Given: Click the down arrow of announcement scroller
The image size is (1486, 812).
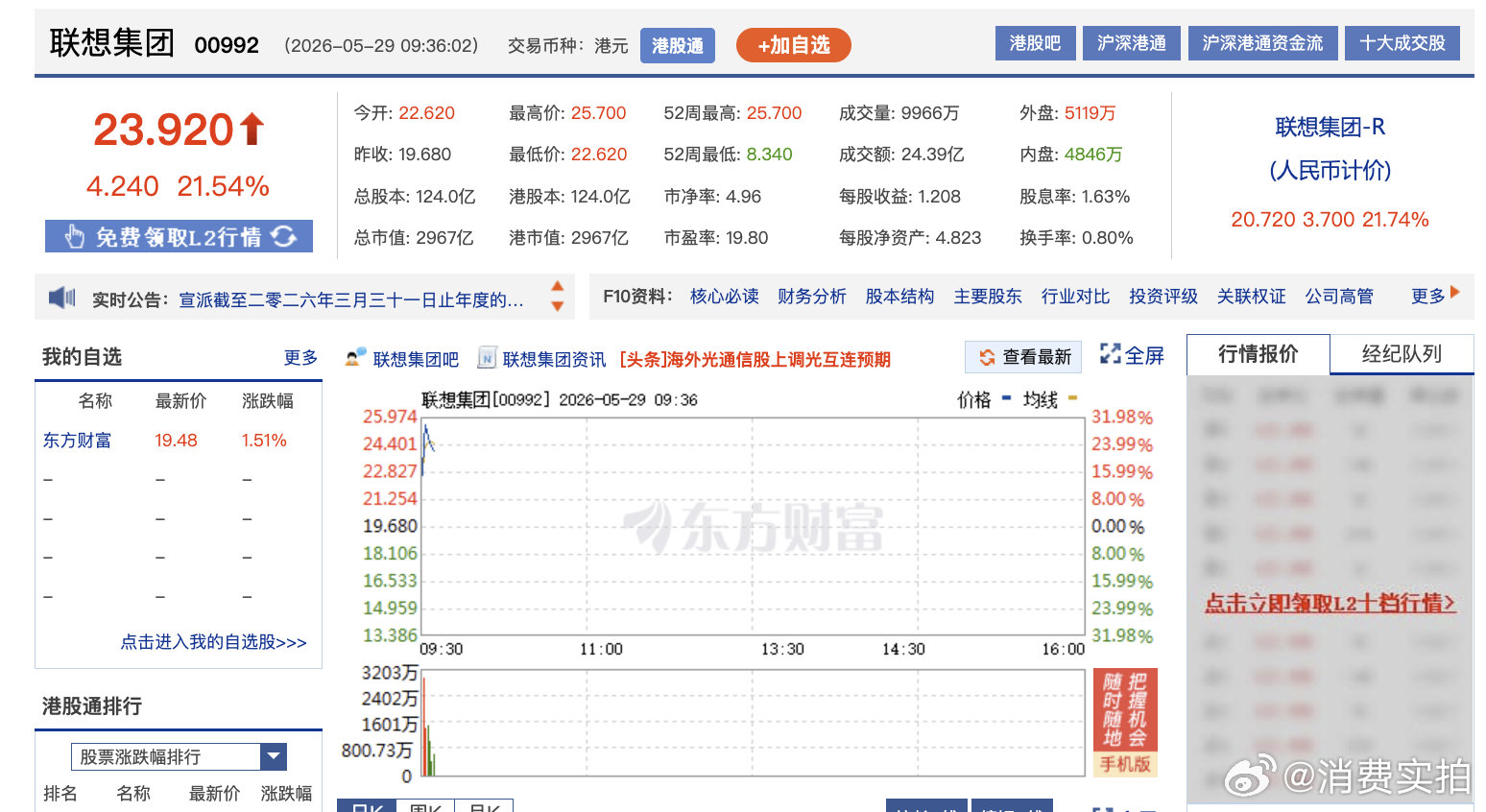Looking at the screenshot, I should tap(557, 306).
